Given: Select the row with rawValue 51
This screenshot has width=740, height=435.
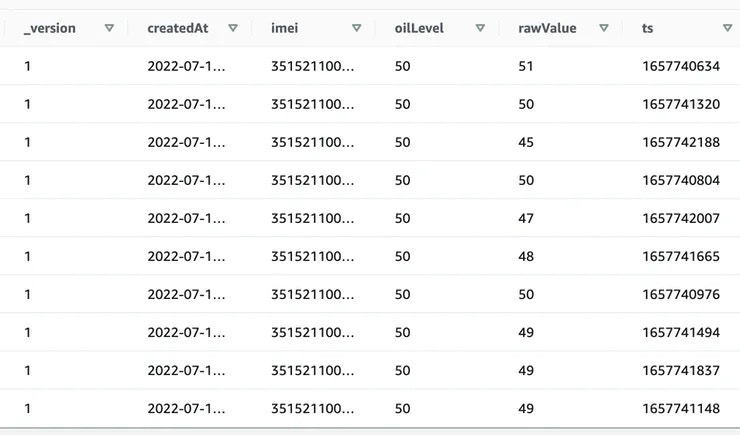Looking at the screenshot, I should 370,66.
